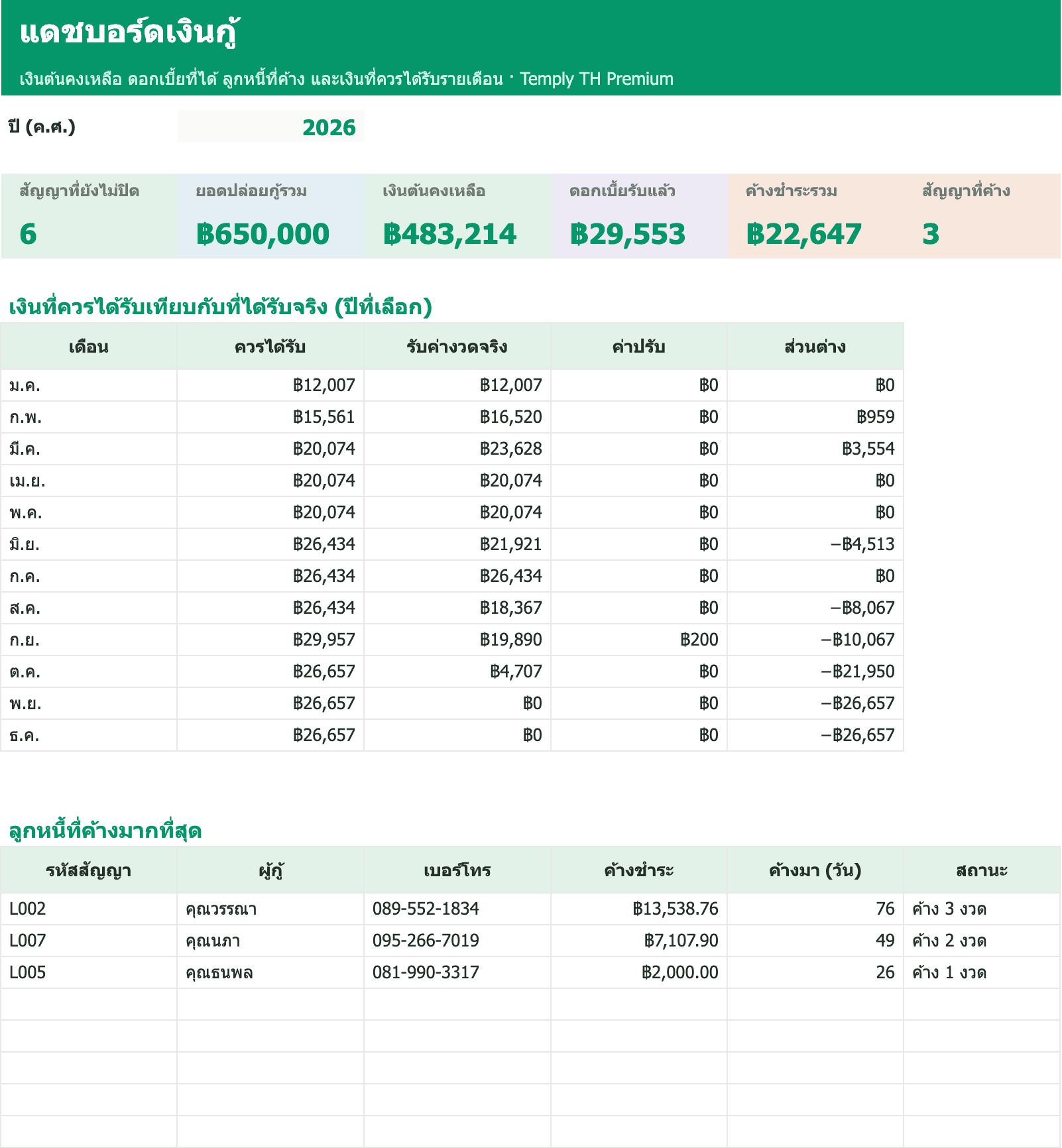Select the year input field showing 2026
The height and width of the screenshot is (1148, 1062).
[x=270, y=127]
